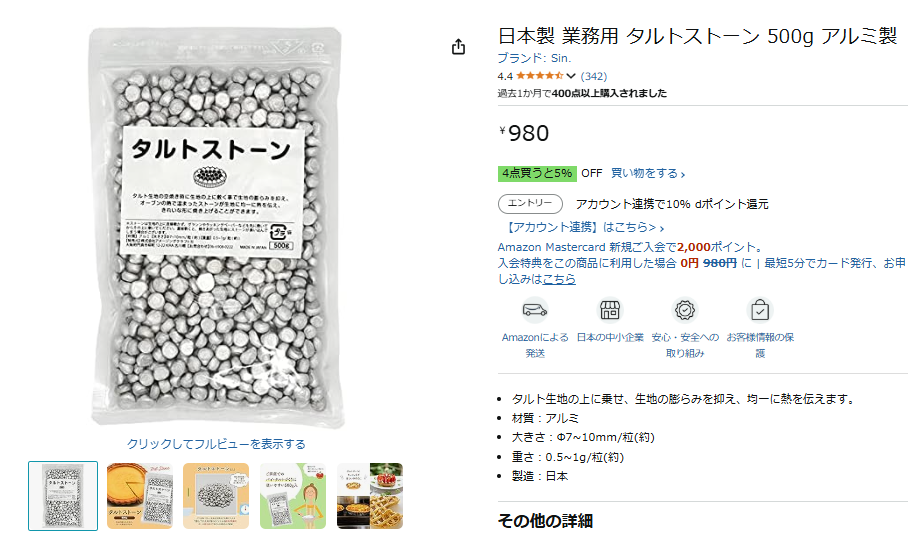This screenshot has width=923, height=537.
Task: Follow the 買い物をする link
Action: pyautogui.click(x=648, y=173)
